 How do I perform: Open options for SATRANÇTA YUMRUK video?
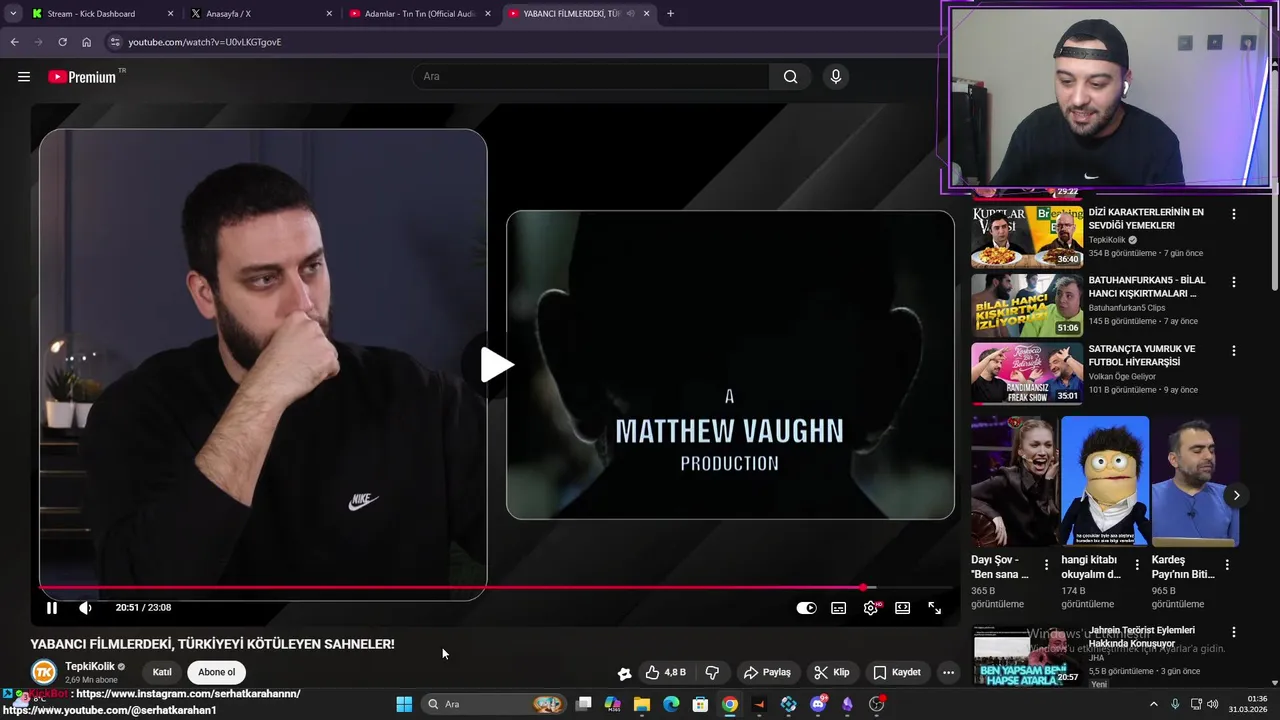click(x=1233, y=351)
